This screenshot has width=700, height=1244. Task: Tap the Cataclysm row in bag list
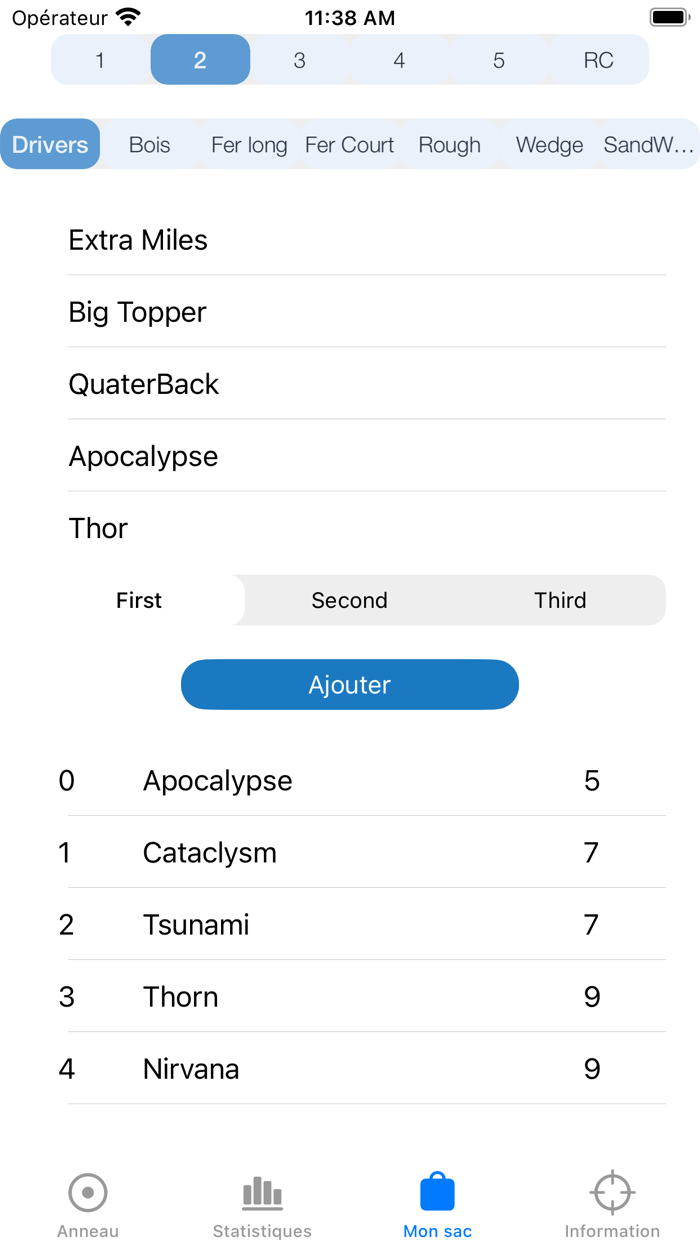point(210,853)
